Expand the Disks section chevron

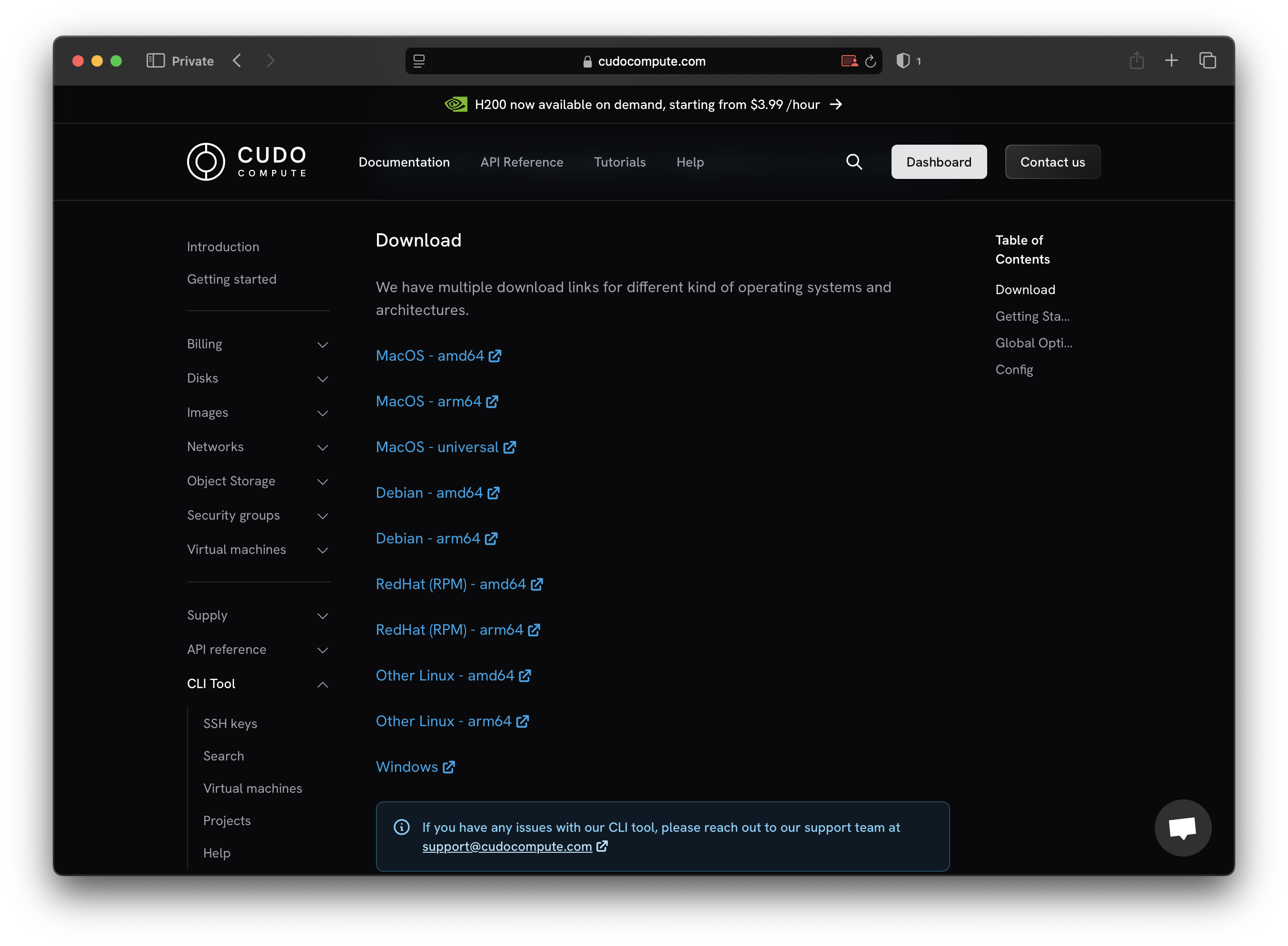click(x=322, y=379)
